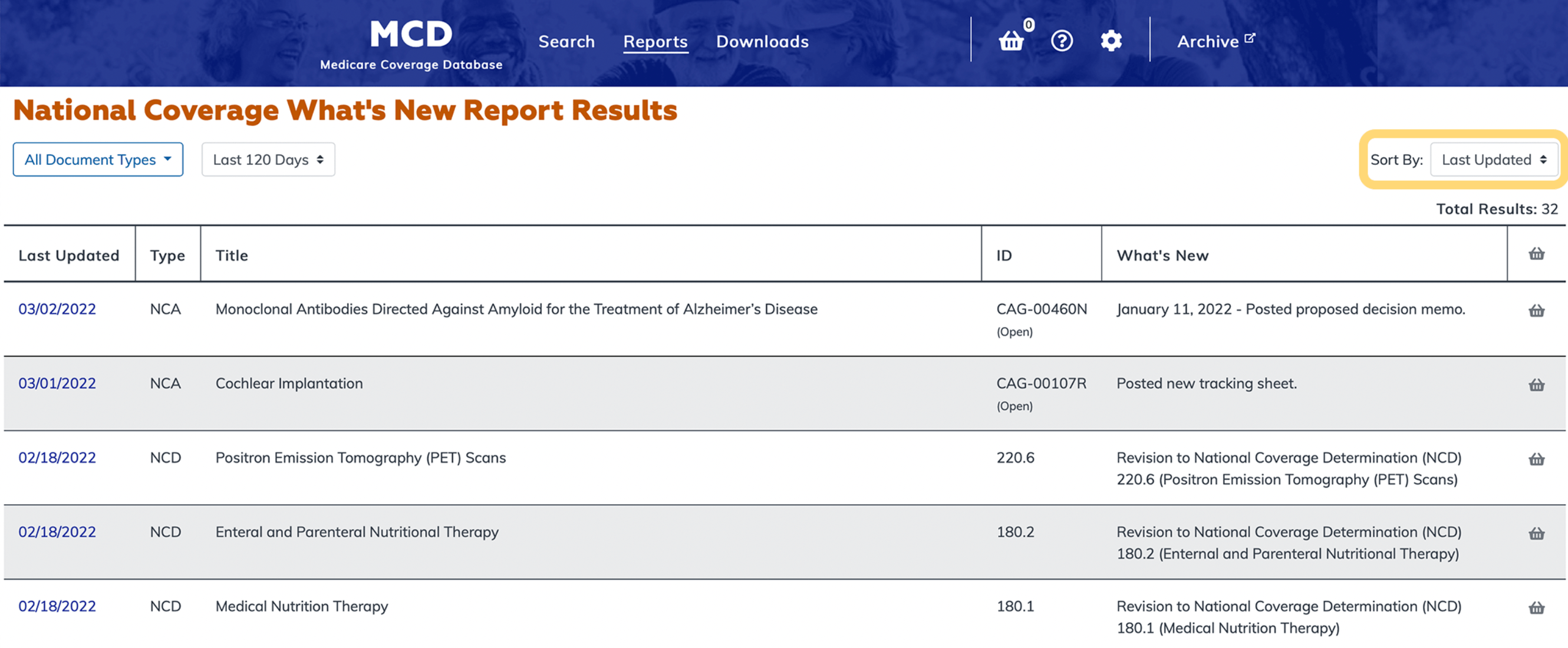Expand the All Document Types dropdown

tap(98, 160)
